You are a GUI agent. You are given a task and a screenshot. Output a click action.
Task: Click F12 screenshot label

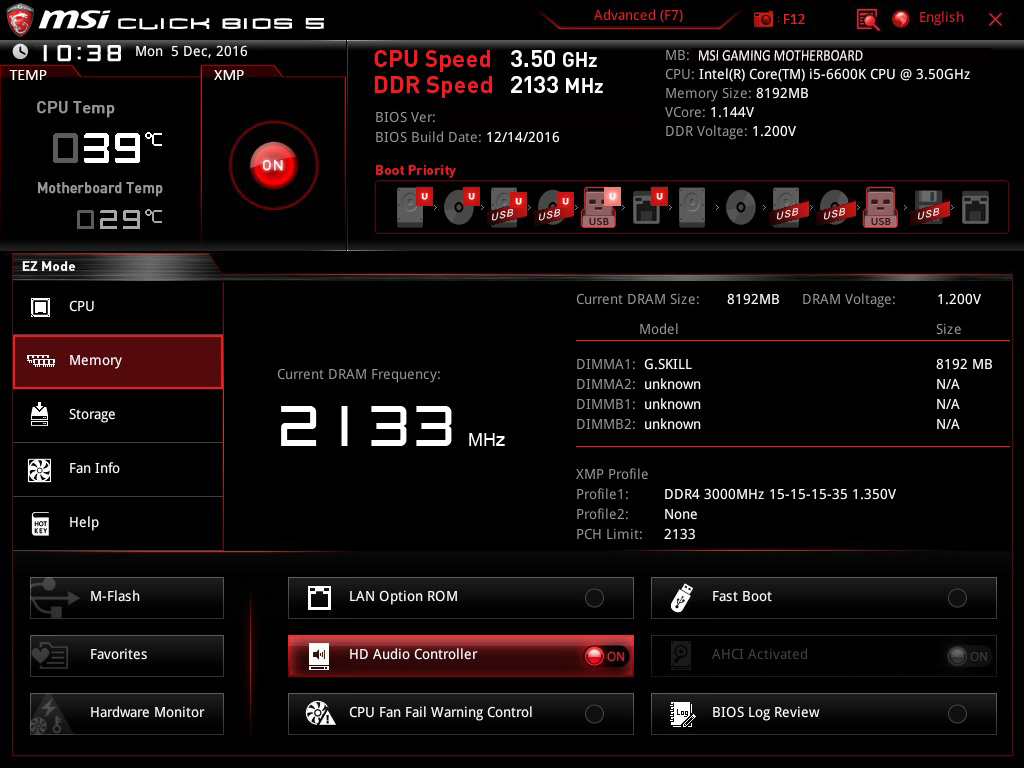pyautogui.click(x=793, y=19)
